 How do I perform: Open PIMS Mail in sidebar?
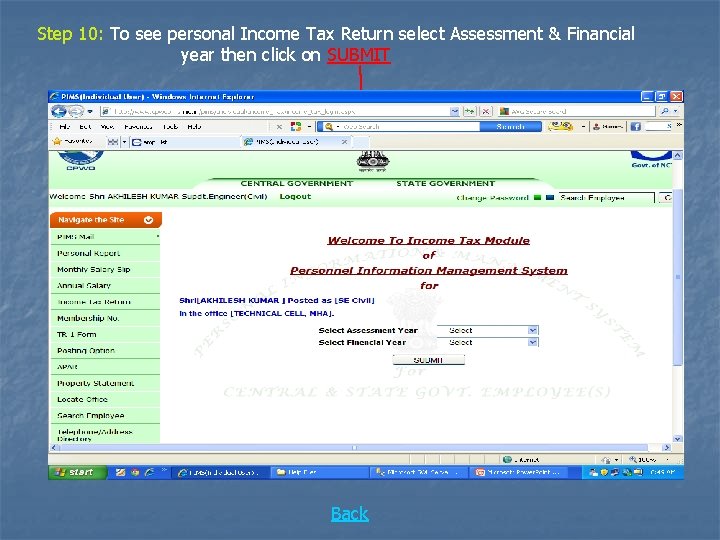[105, 237]
